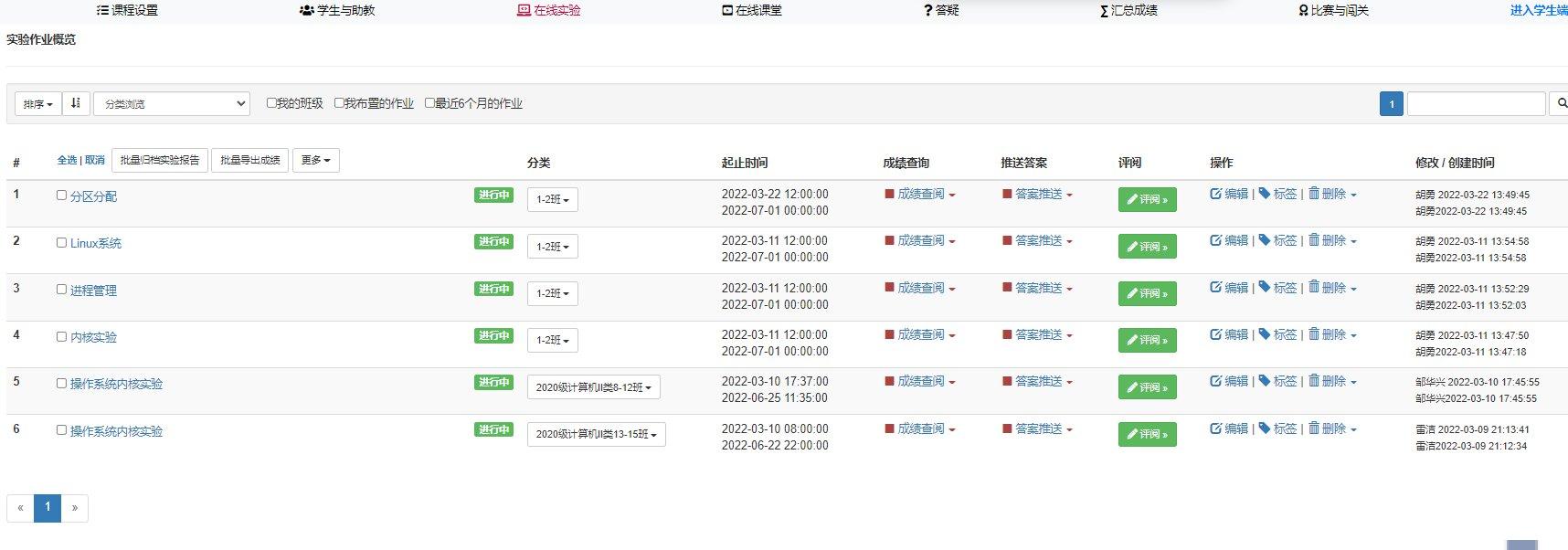
Task: Open the 排序 dropdown
Action: [38, 103]
